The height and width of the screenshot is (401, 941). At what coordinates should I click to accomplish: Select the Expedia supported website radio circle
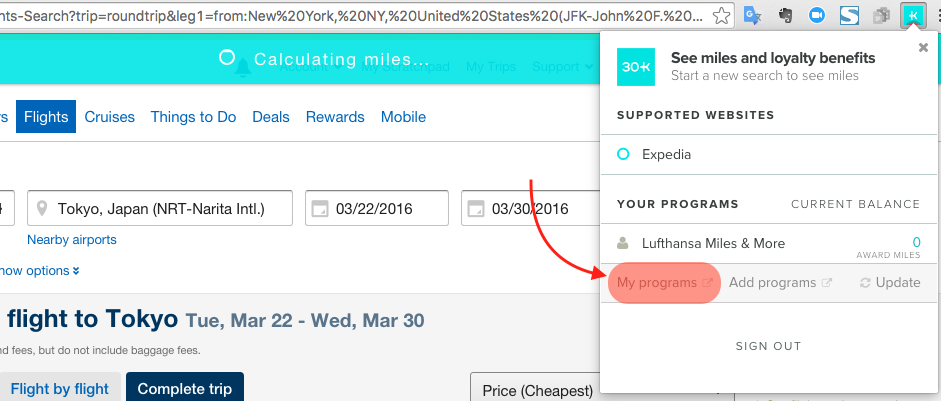(x=623, y=154)
